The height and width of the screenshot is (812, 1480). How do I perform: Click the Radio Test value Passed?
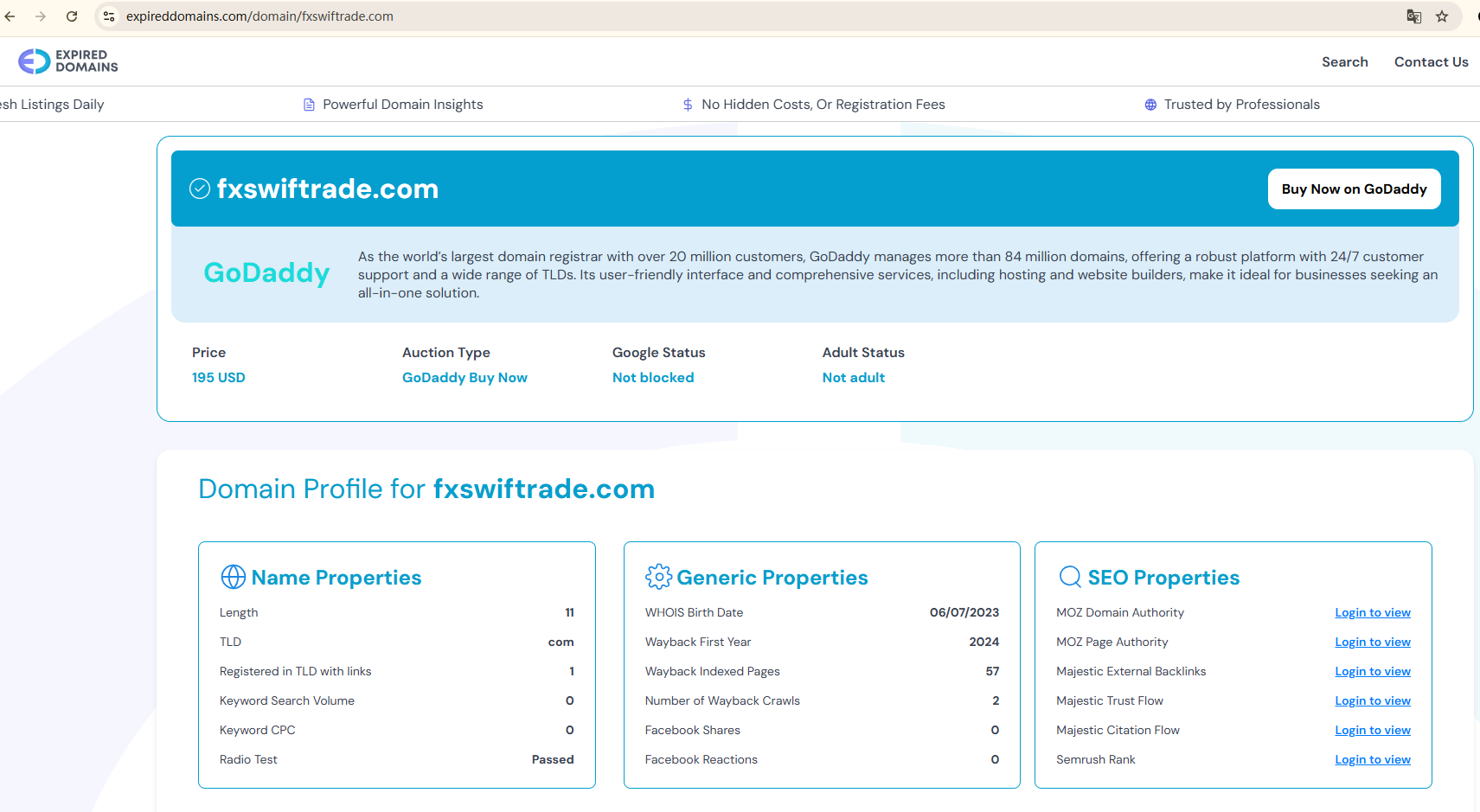coord(553,760)
